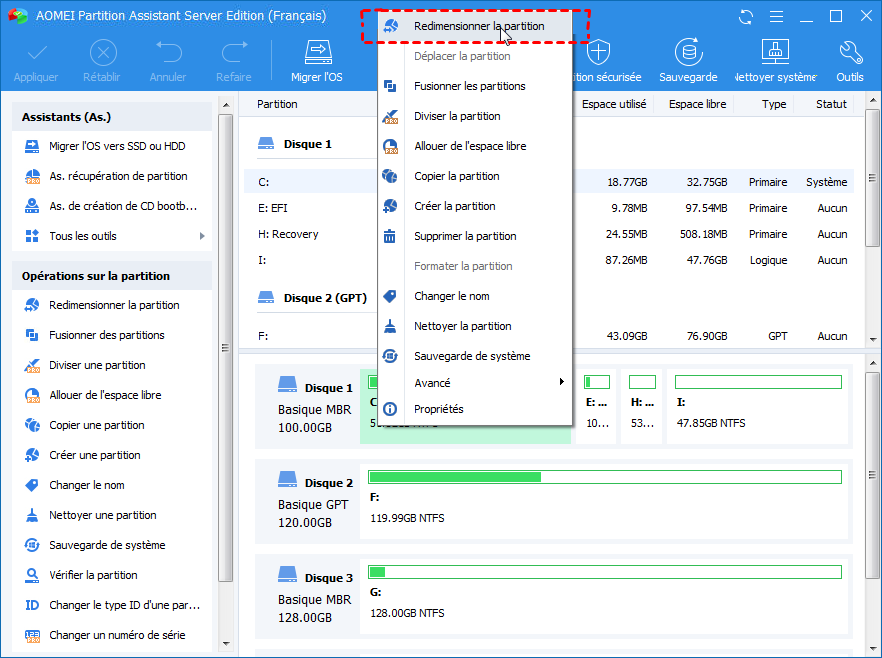Click the partition list vertical scrollbar
Screen dimensions: 882x658
click(872, 178)
